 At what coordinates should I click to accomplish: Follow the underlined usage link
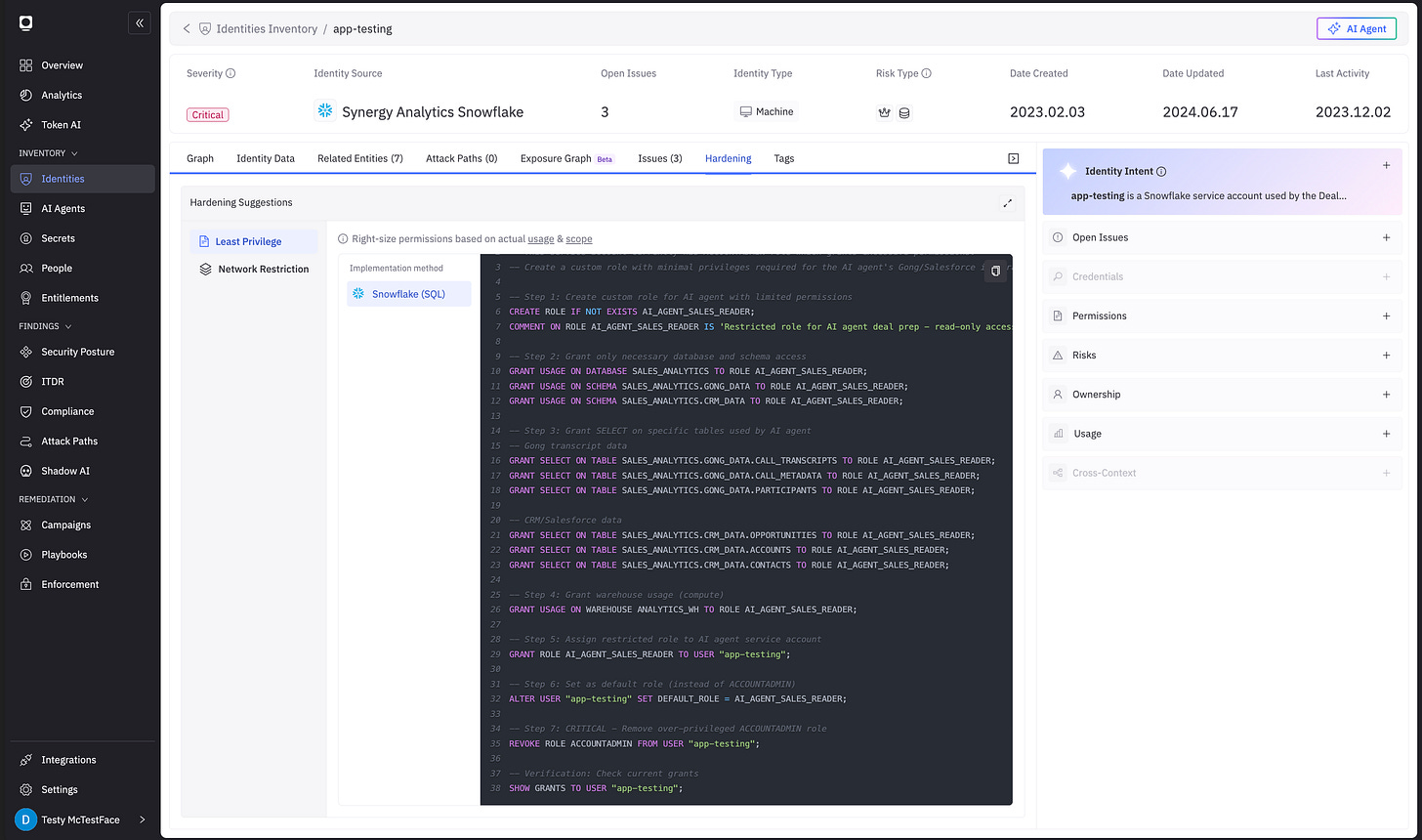point(540,239)
